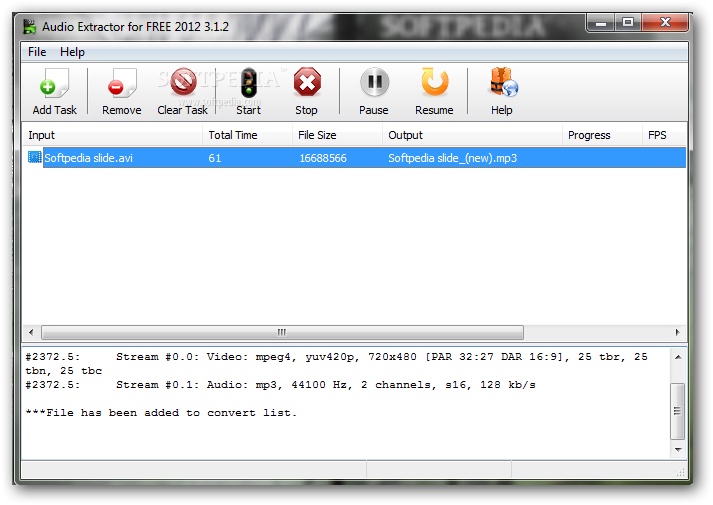713x505 pixels.
Task: Click the log line about Stream #0.1 Audio
Action: [281, 385]
